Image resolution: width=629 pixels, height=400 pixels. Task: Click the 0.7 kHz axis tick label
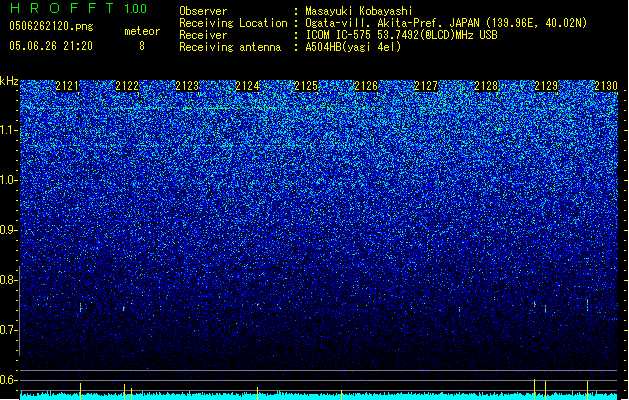point(8,330)
